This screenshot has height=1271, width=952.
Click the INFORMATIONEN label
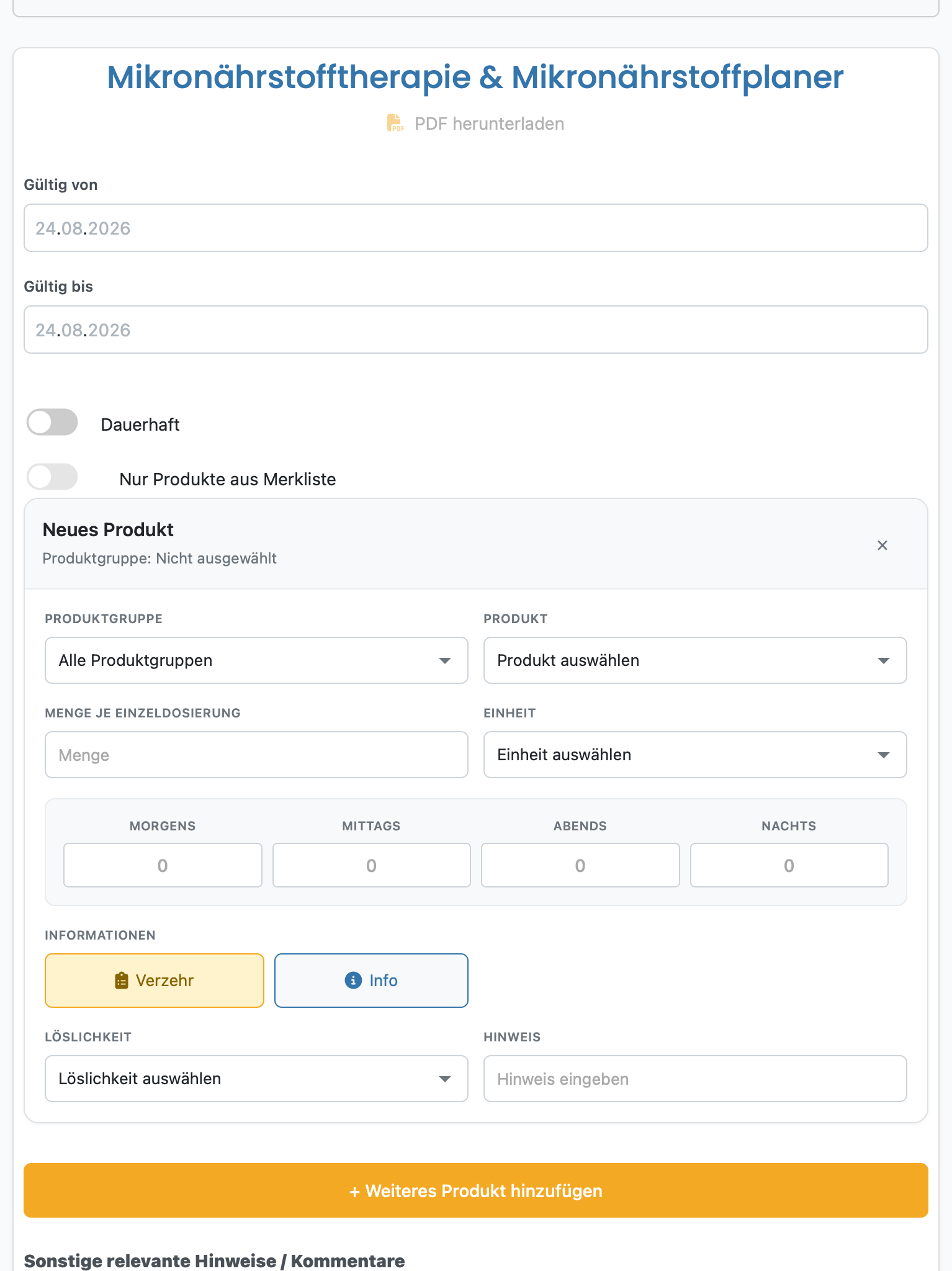(101, 935)
